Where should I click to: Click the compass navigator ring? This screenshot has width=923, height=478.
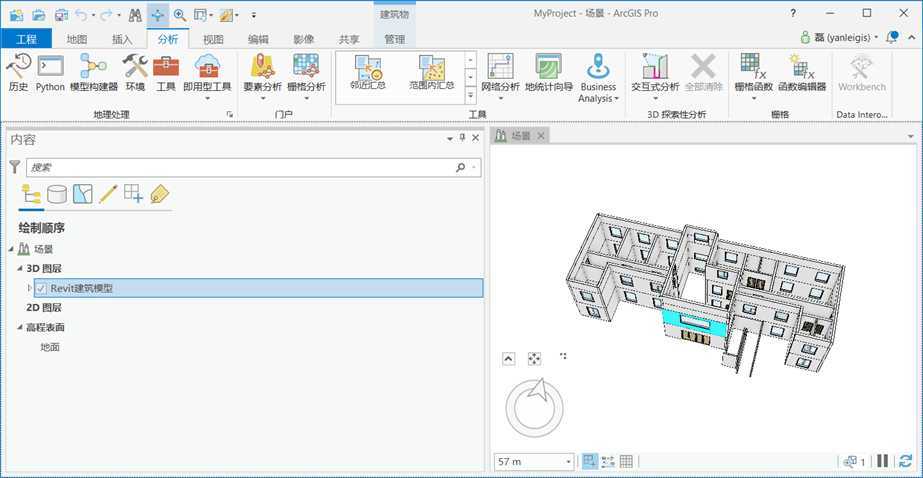click(534, 407)
